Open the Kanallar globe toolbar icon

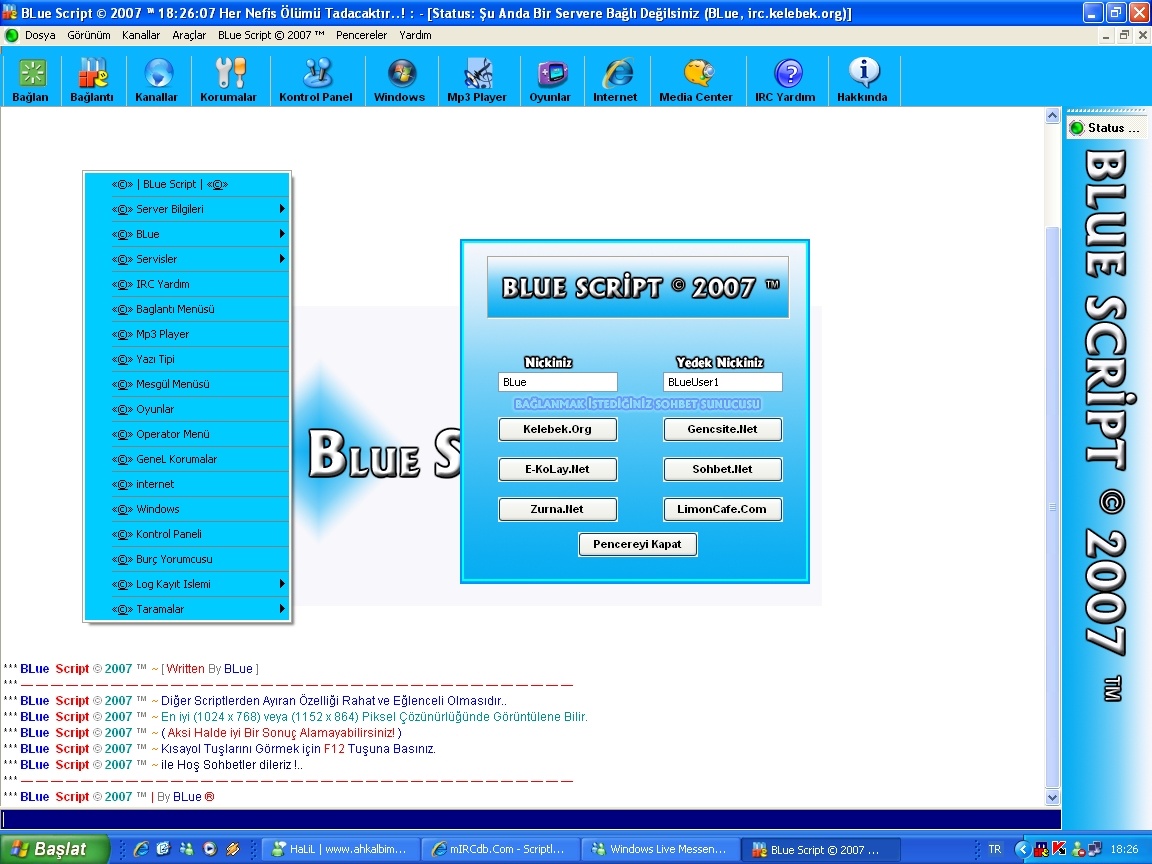point(156,79)
